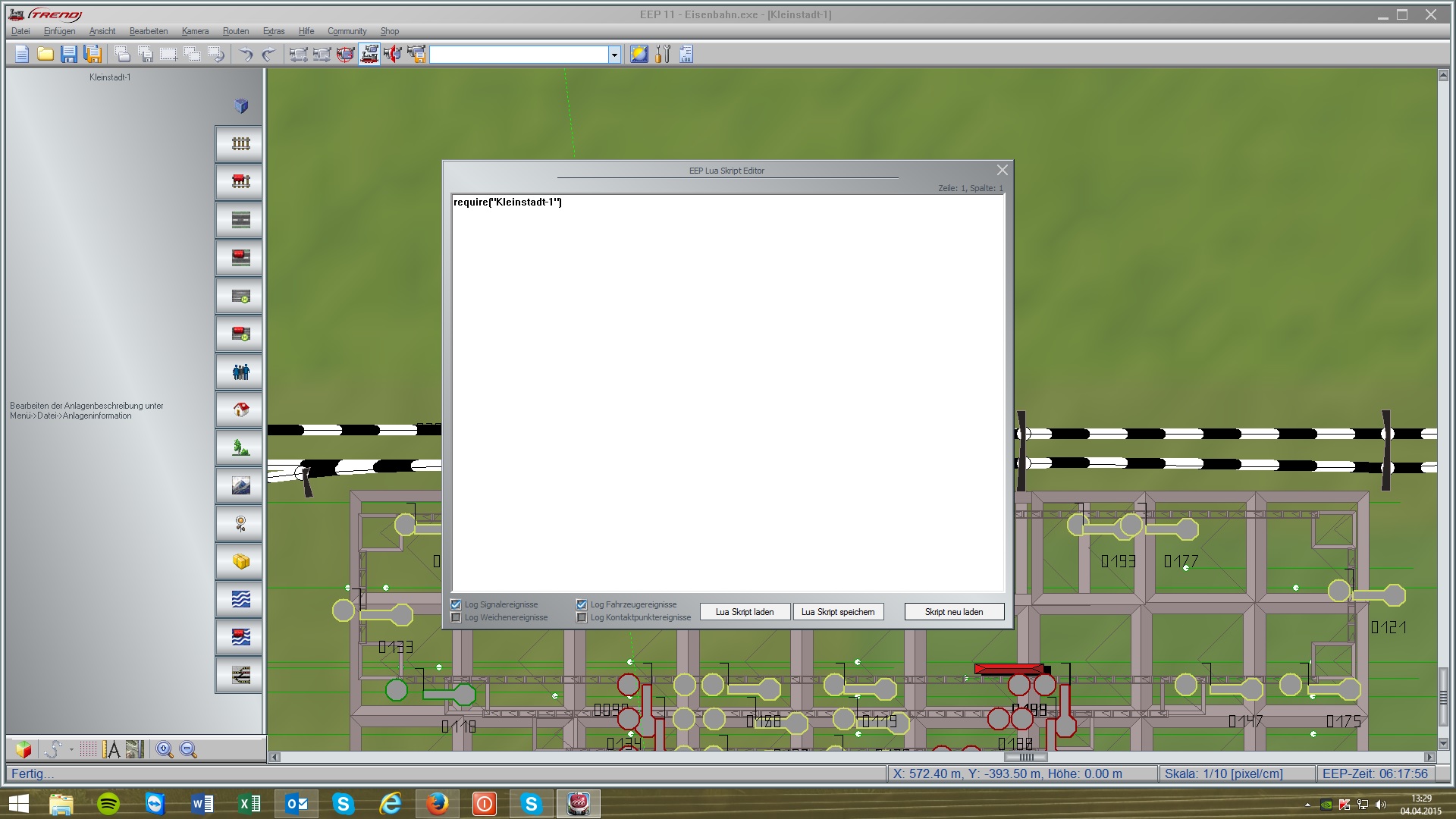Select the landscape vegetation (tree) editor icon
Viewport: 1456px width, 819px height.
pos(240,447)
